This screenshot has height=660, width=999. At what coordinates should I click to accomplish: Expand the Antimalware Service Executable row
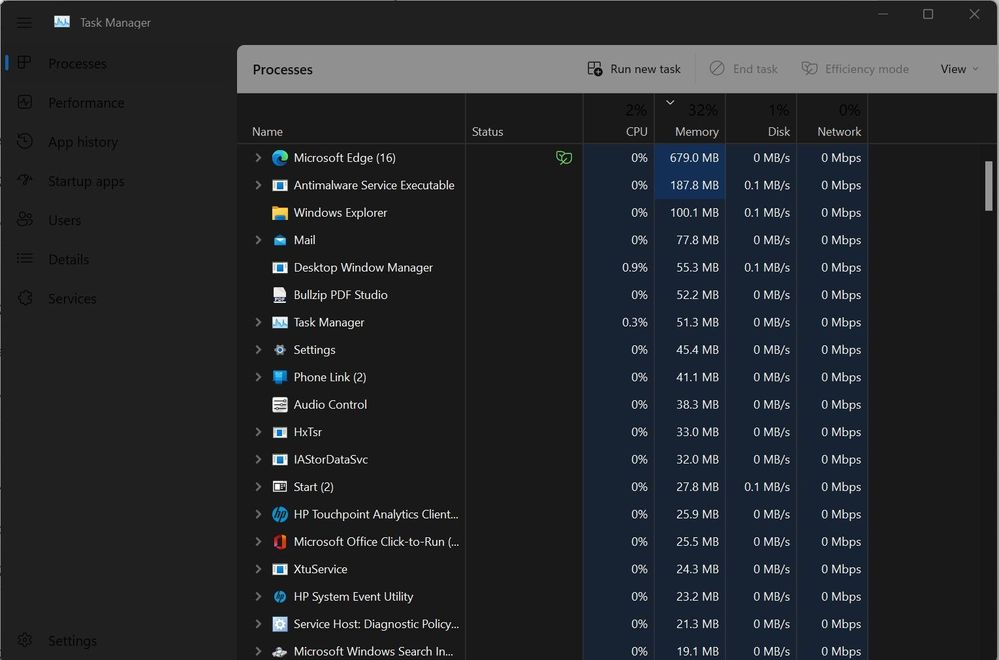tap(258, 185)
